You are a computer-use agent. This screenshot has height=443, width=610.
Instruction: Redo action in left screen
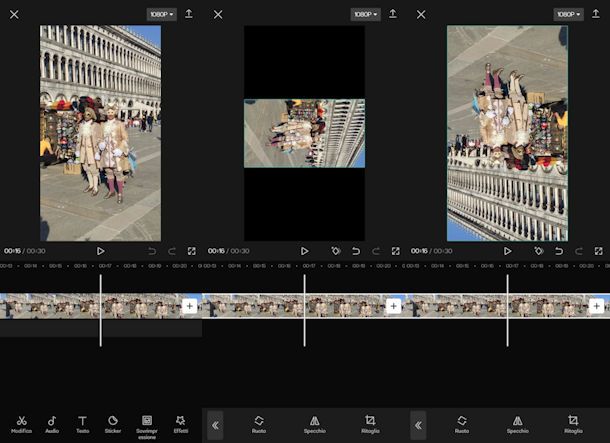click(172, 251)
